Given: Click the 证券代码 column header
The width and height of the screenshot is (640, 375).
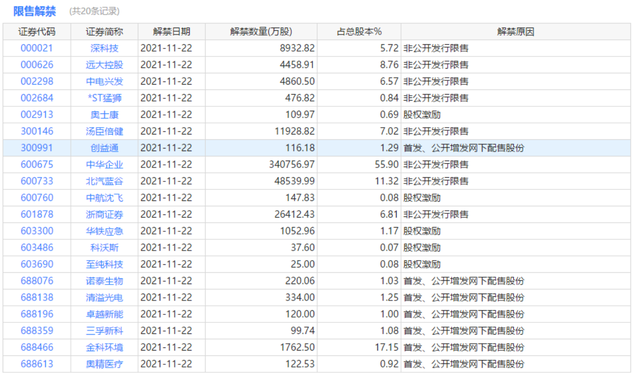Looking at the screenshot, I should (37, 31).
